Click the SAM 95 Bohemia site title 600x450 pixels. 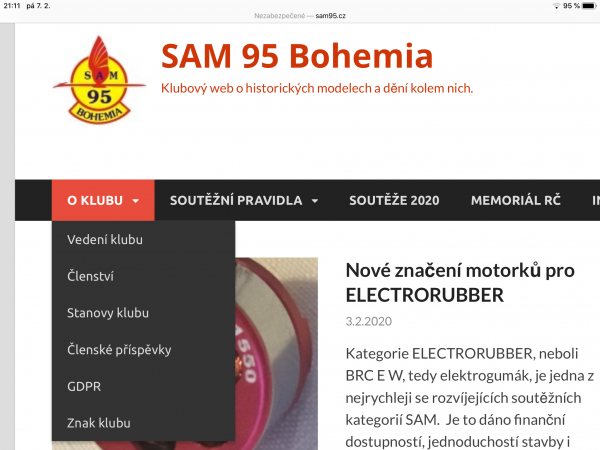(x=297, y=56)
